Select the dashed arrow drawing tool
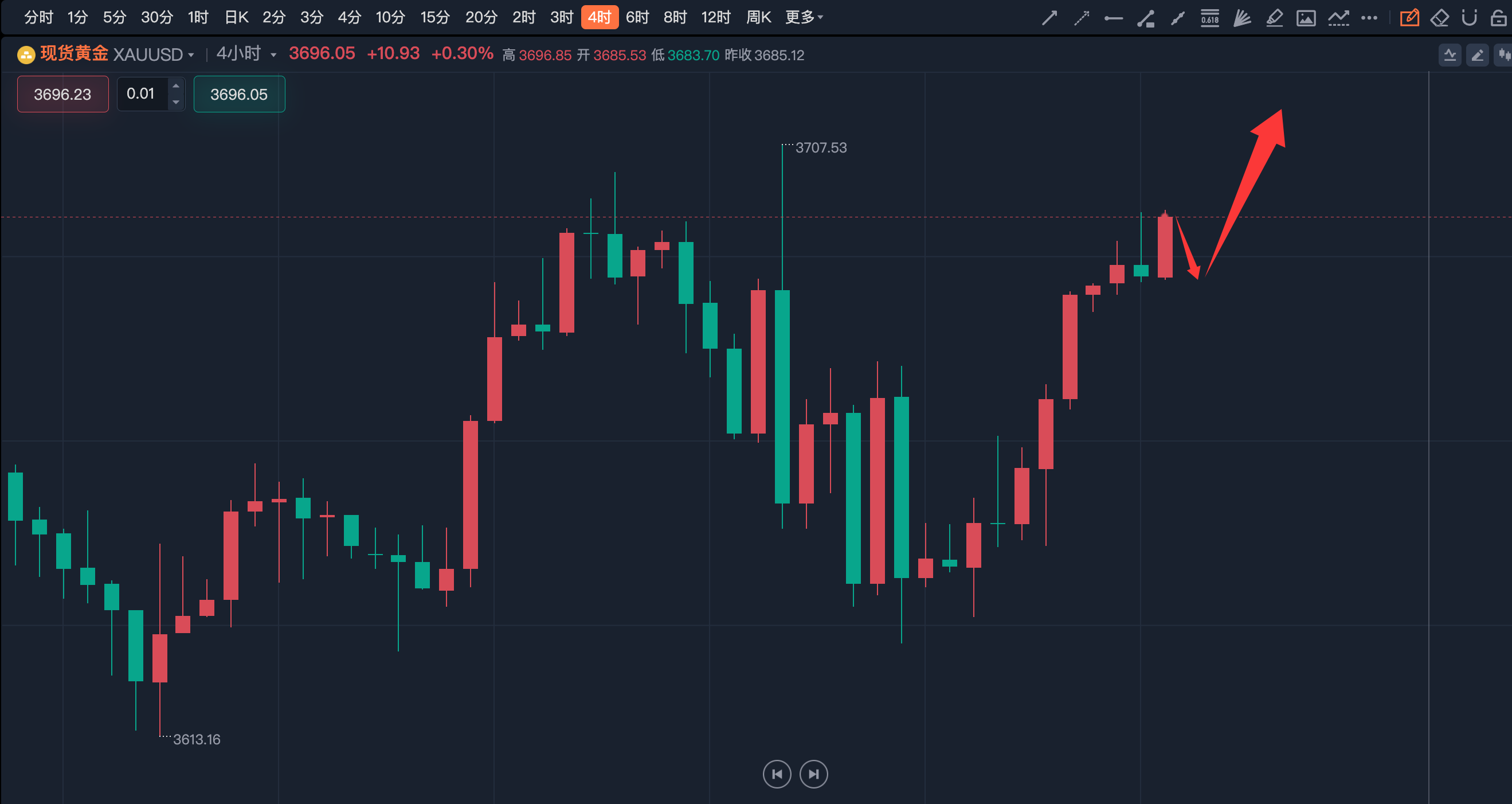This screenshot has height=804, width=1512. pos(1081,18)
